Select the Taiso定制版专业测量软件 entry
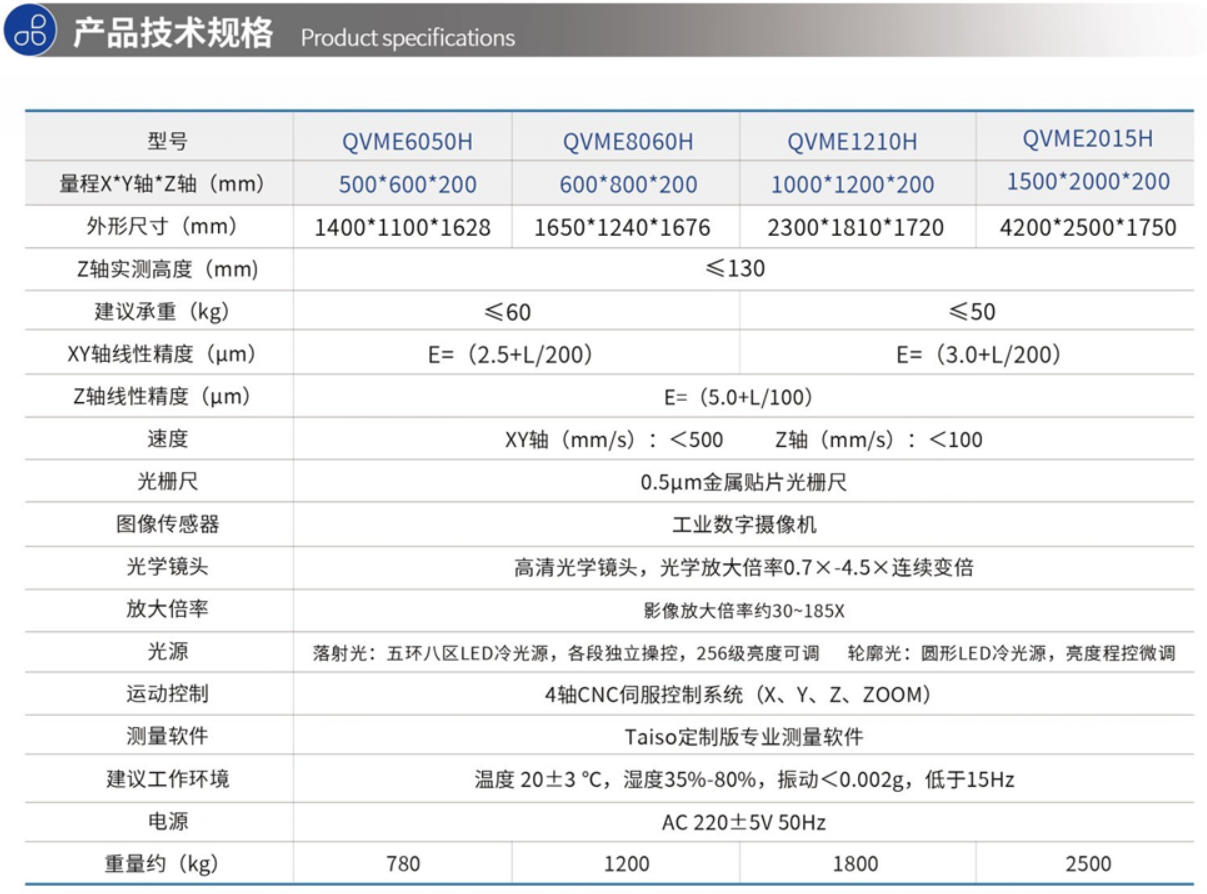 (x=745, y=737)
